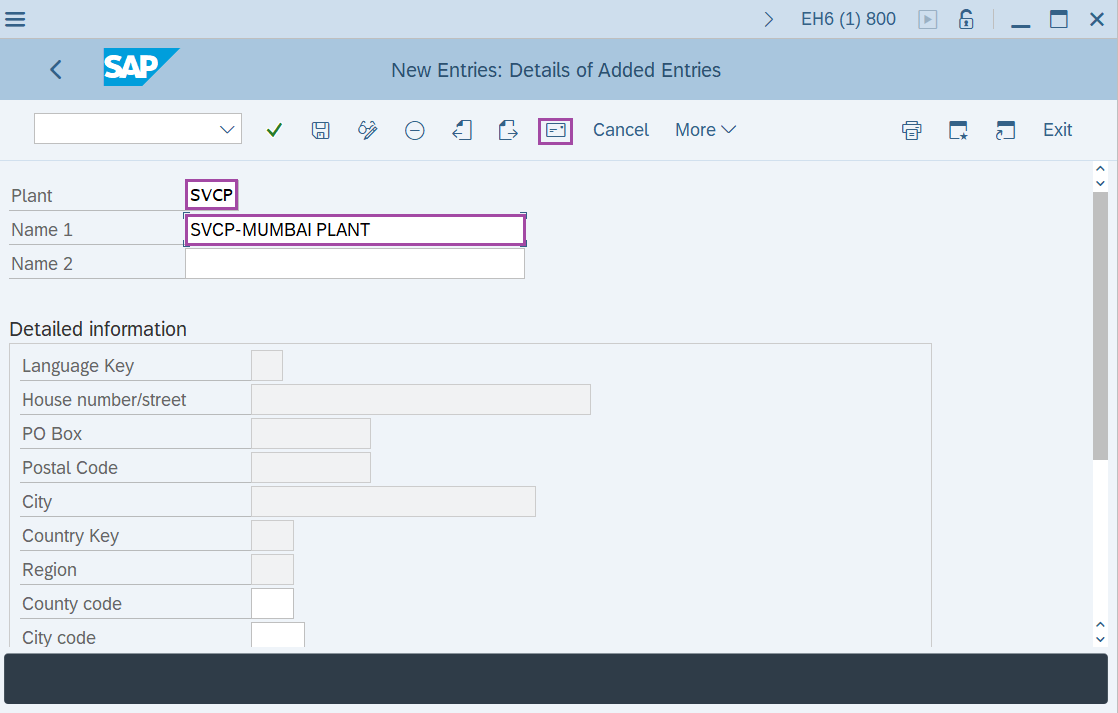Click the Cancel option

coord(620,130)
